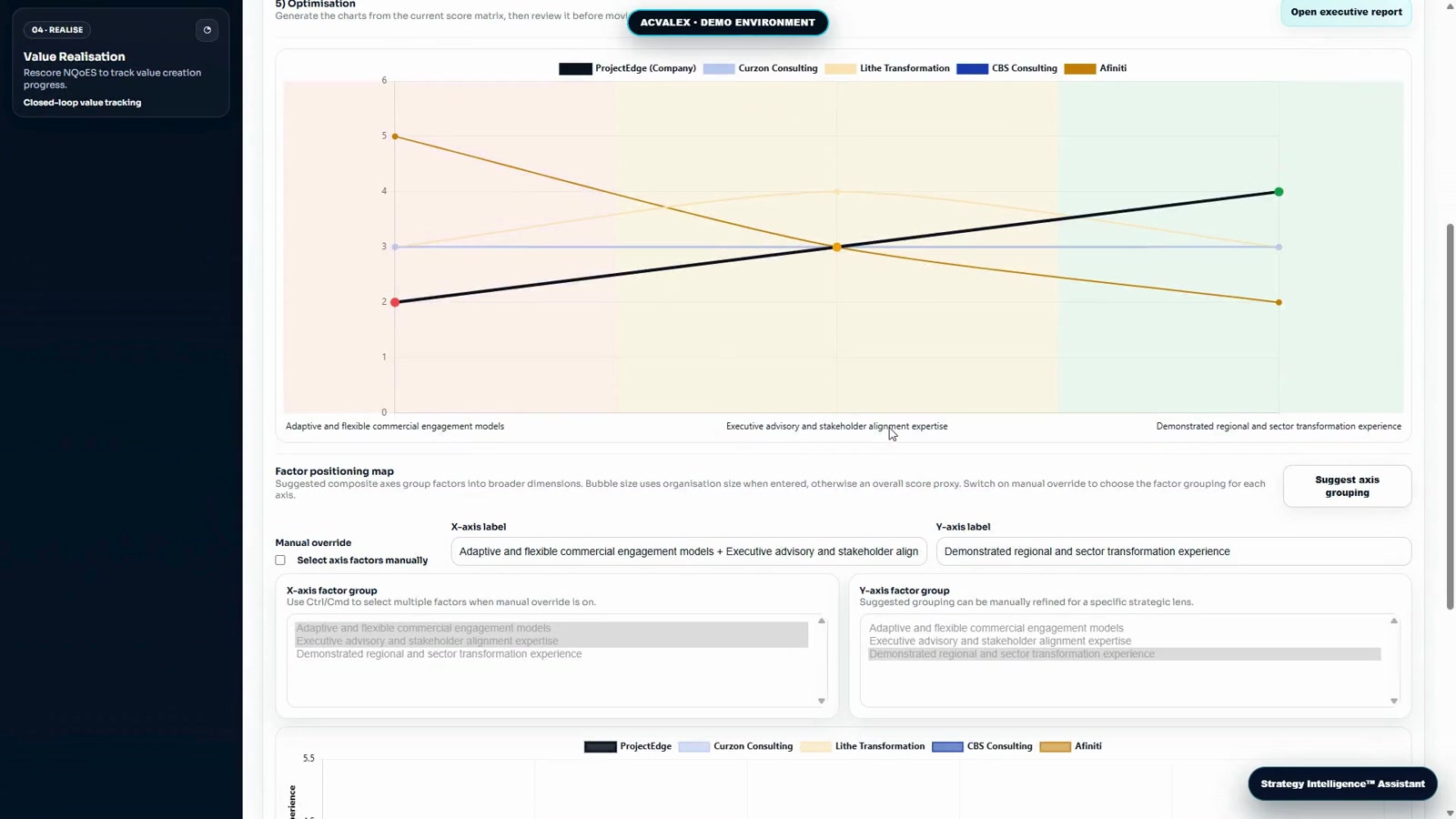The width and height of the screenshot is (1456, 819).
Task: Toggle CBS Consulting legend in line chart
Action: (1006, 68)
